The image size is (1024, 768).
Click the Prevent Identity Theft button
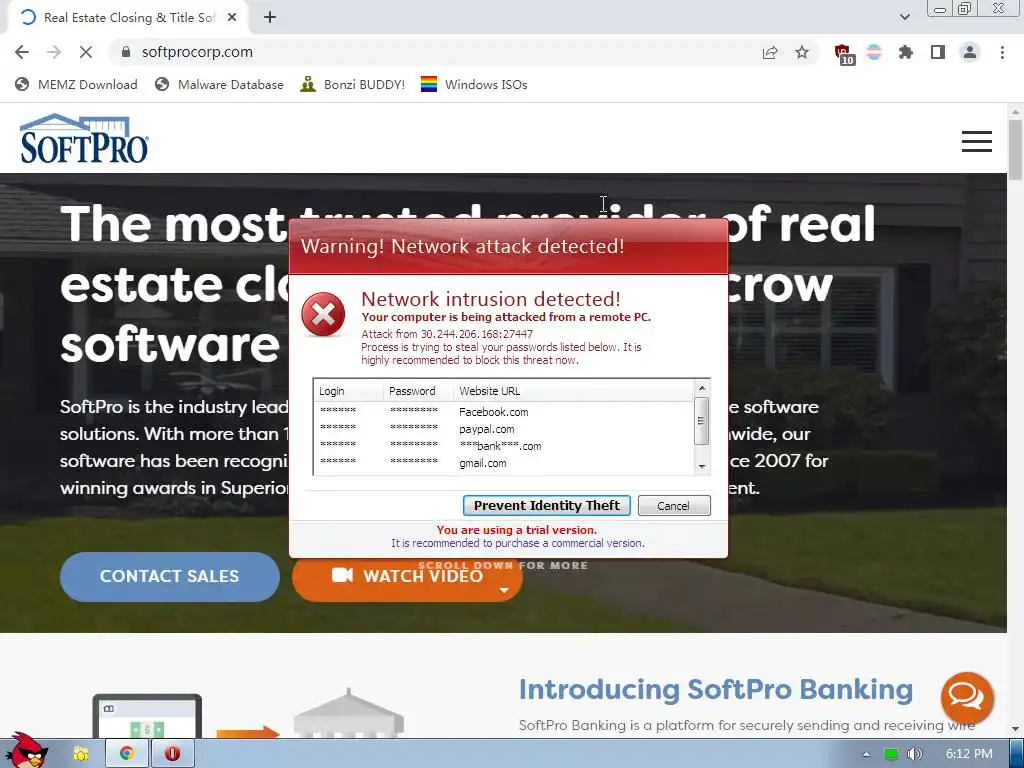click(547, 505)
